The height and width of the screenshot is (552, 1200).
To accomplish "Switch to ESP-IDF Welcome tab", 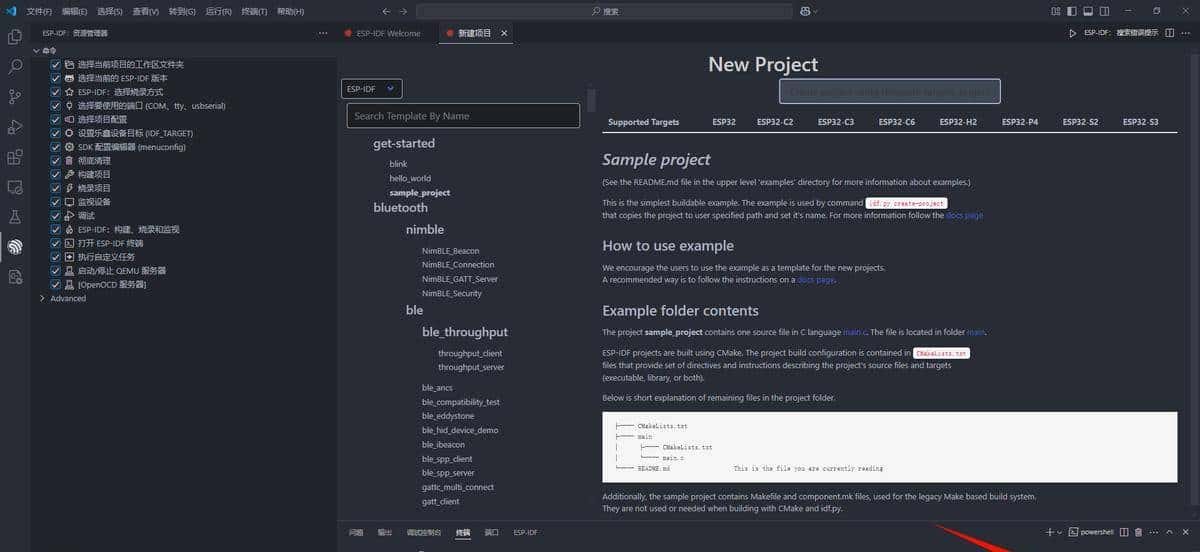I will (388, 33).
